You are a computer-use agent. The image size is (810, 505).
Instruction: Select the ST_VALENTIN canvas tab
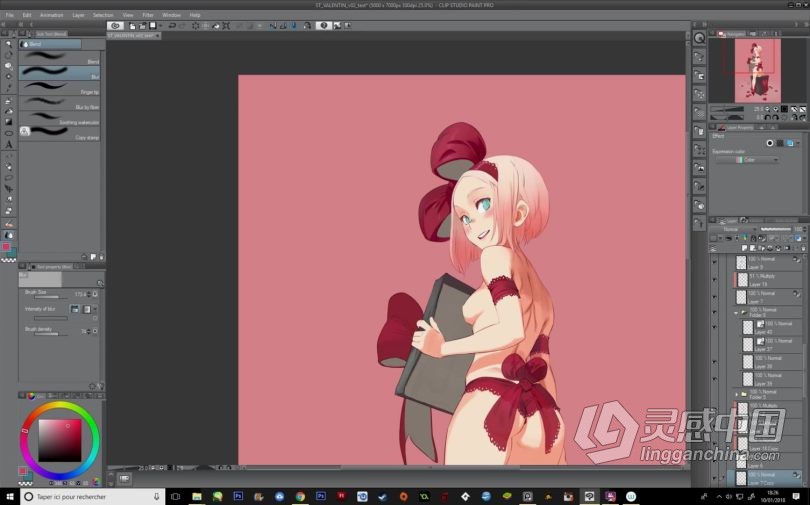pyautogui.click(x=133, y=36)
